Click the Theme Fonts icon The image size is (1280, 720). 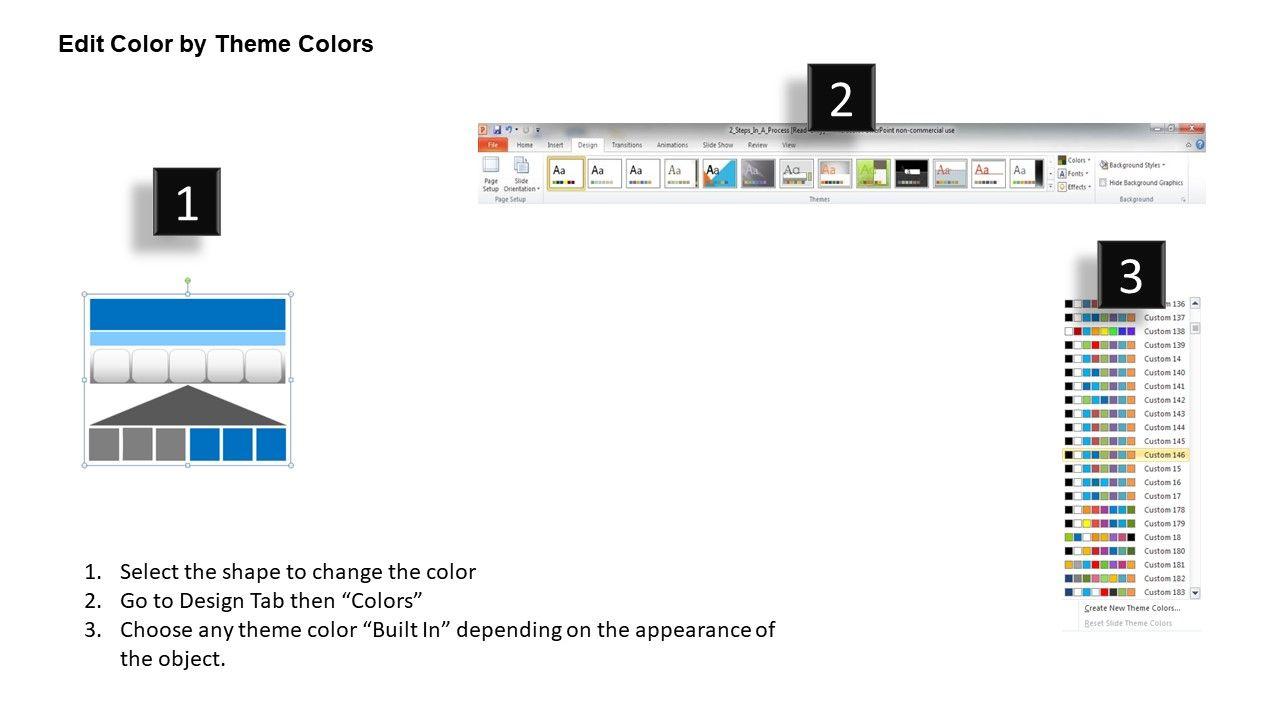[1062, 174]
